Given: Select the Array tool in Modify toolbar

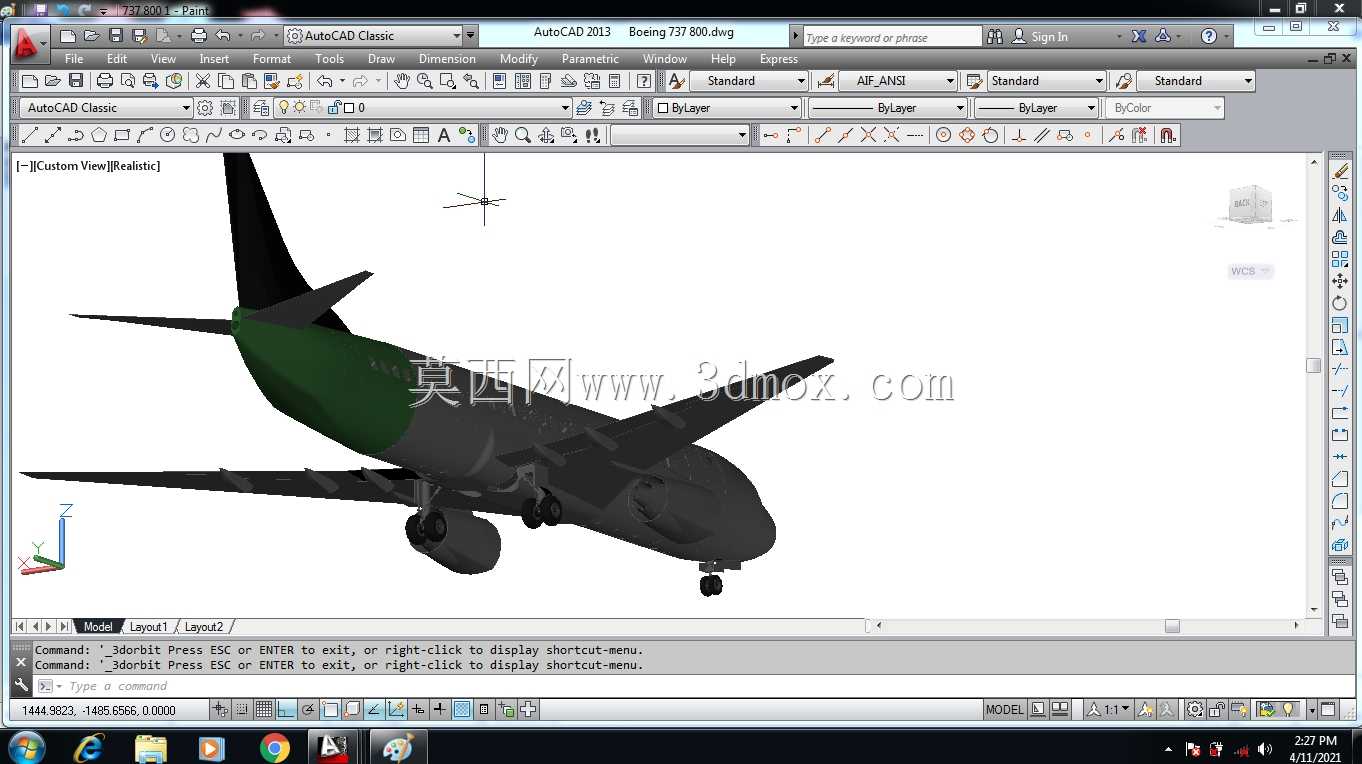Looking at the screenshot, I should (x=1340, y=259).
